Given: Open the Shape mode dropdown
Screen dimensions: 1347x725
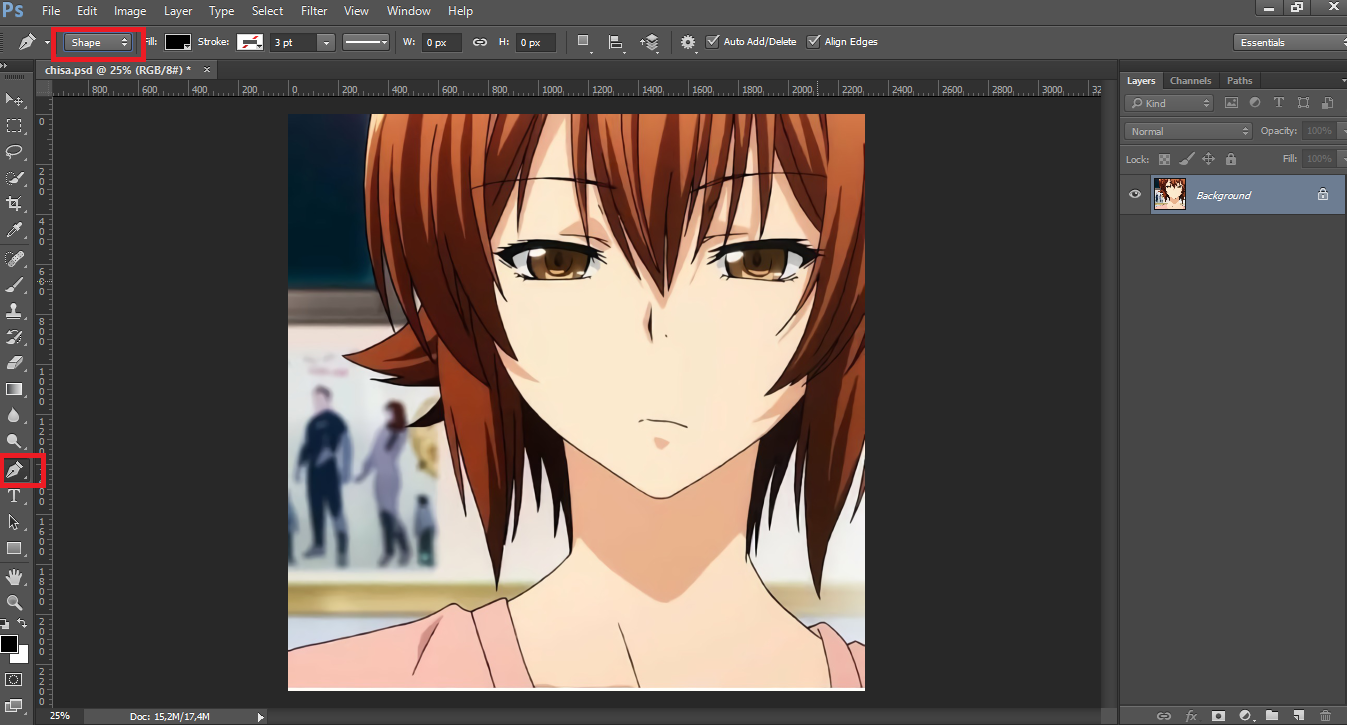Looking at the screenshot, I should [x=97, y=42].
